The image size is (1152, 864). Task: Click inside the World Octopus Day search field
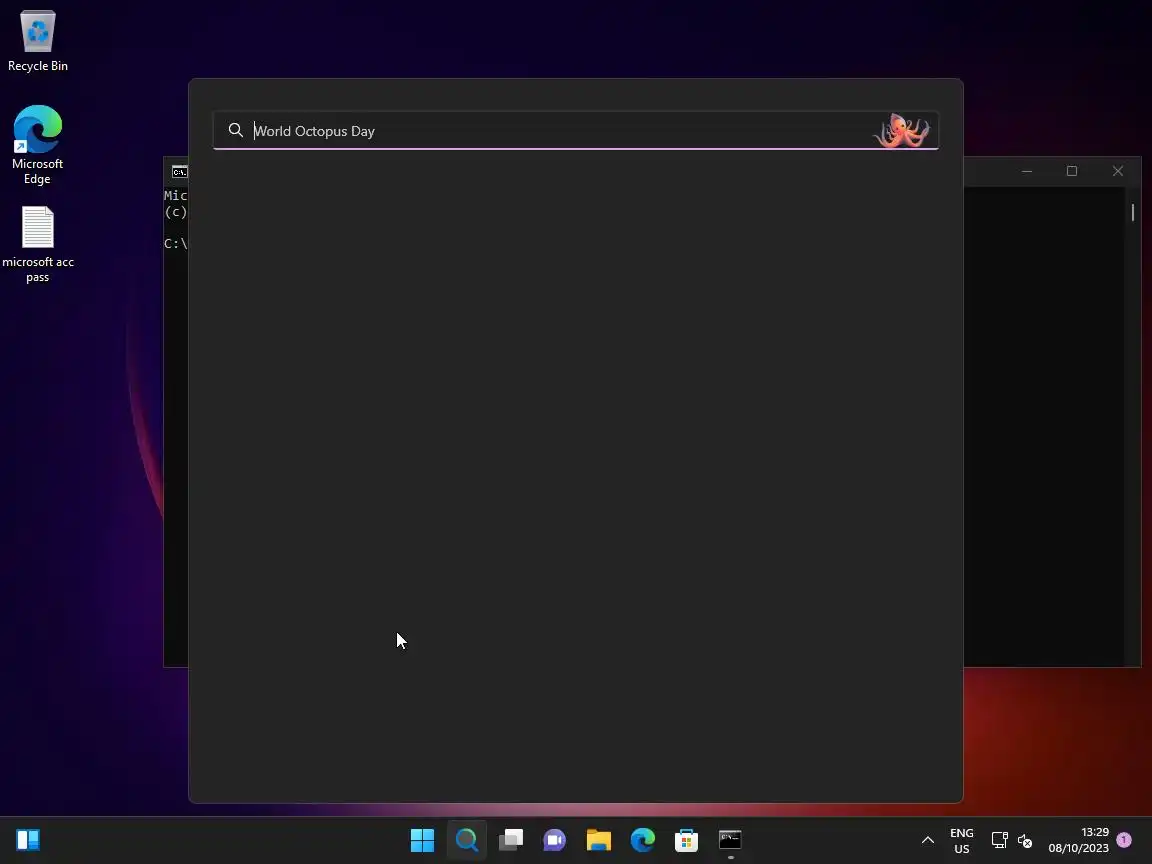coord(575,131)
